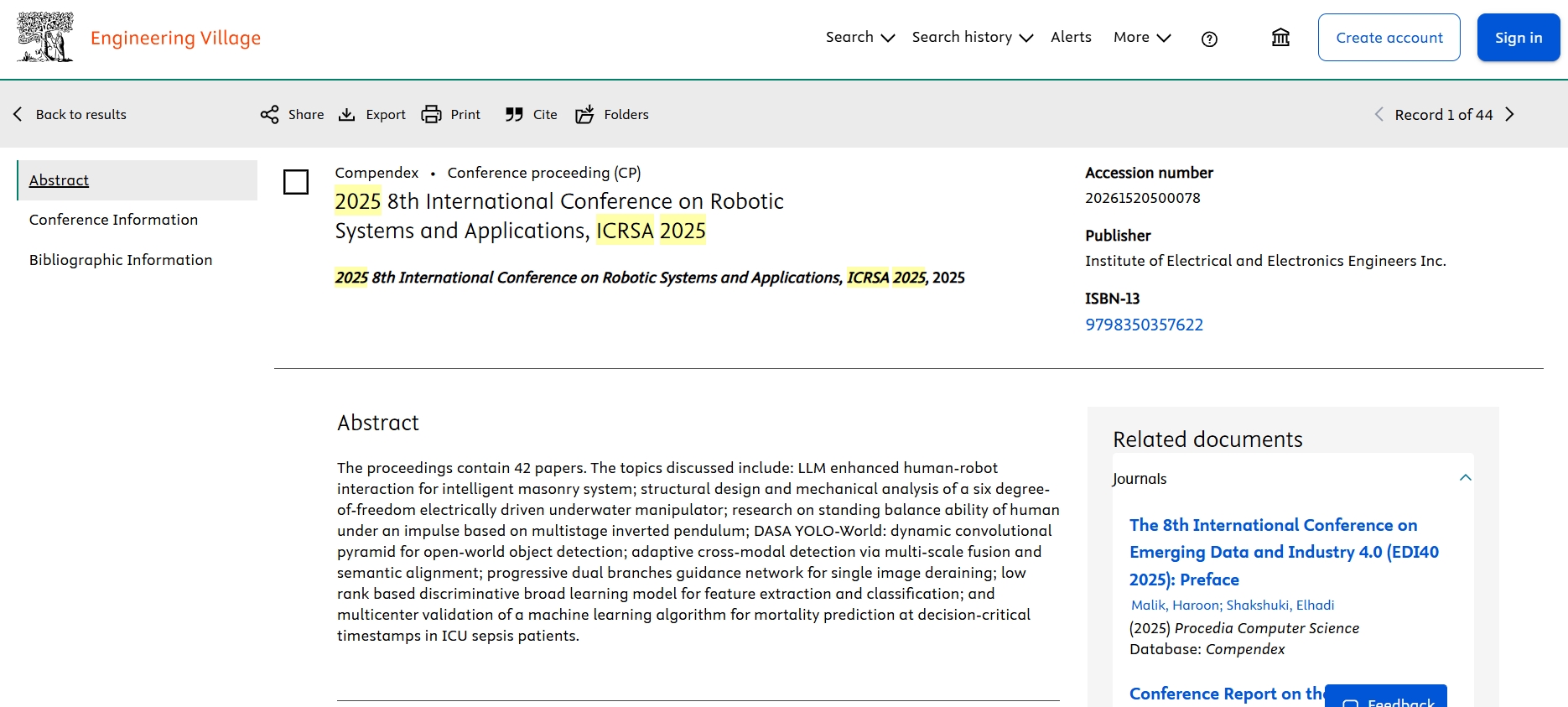This screenshot has width=1568, height=707.
Task: Open Folders from the toolbar icon
Action: [x=584, y=115]
